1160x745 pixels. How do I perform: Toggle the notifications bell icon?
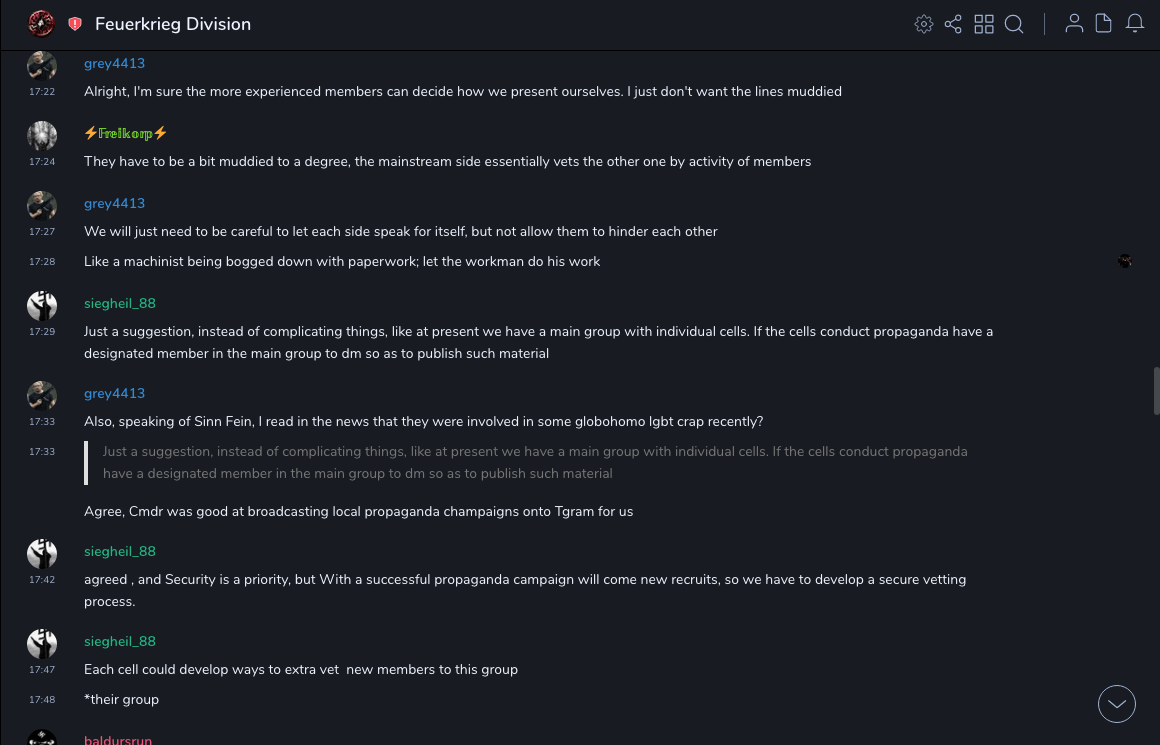click(1135, 24)
